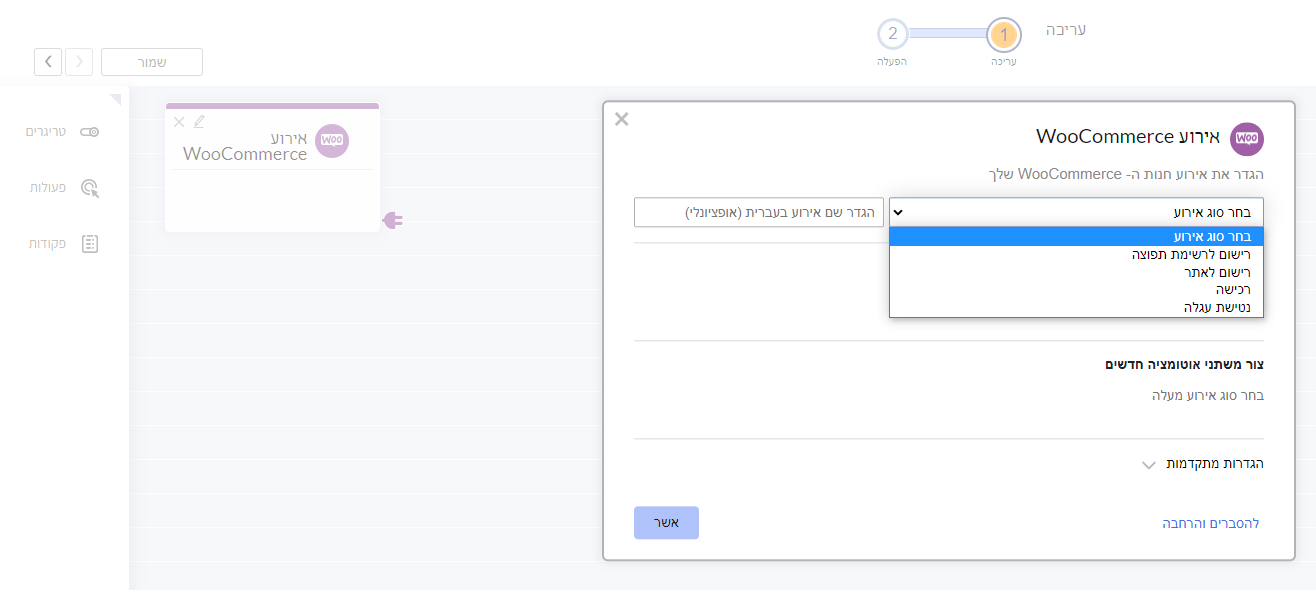
Task: Click the אירוע WooCommerce node title on canvas
Action: pos(245,146)
